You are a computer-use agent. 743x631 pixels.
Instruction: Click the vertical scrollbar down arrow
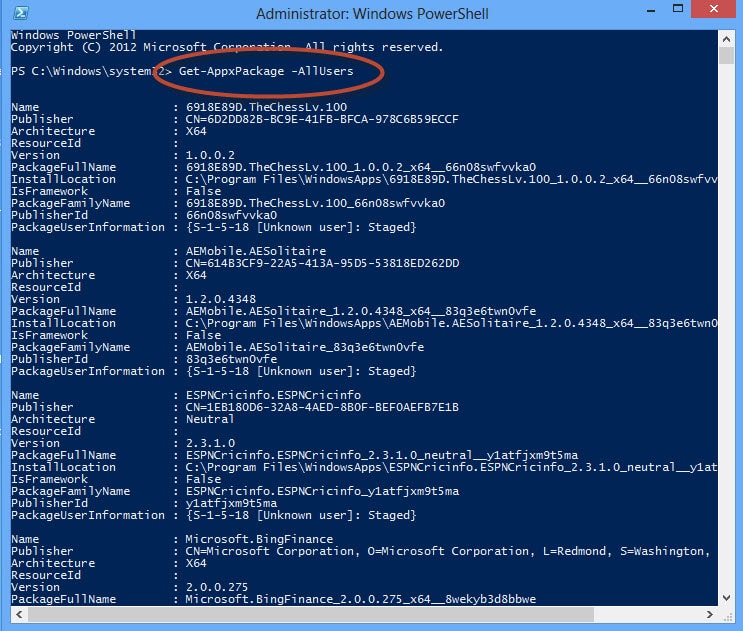pyautogui.click(x=727, y=598)
